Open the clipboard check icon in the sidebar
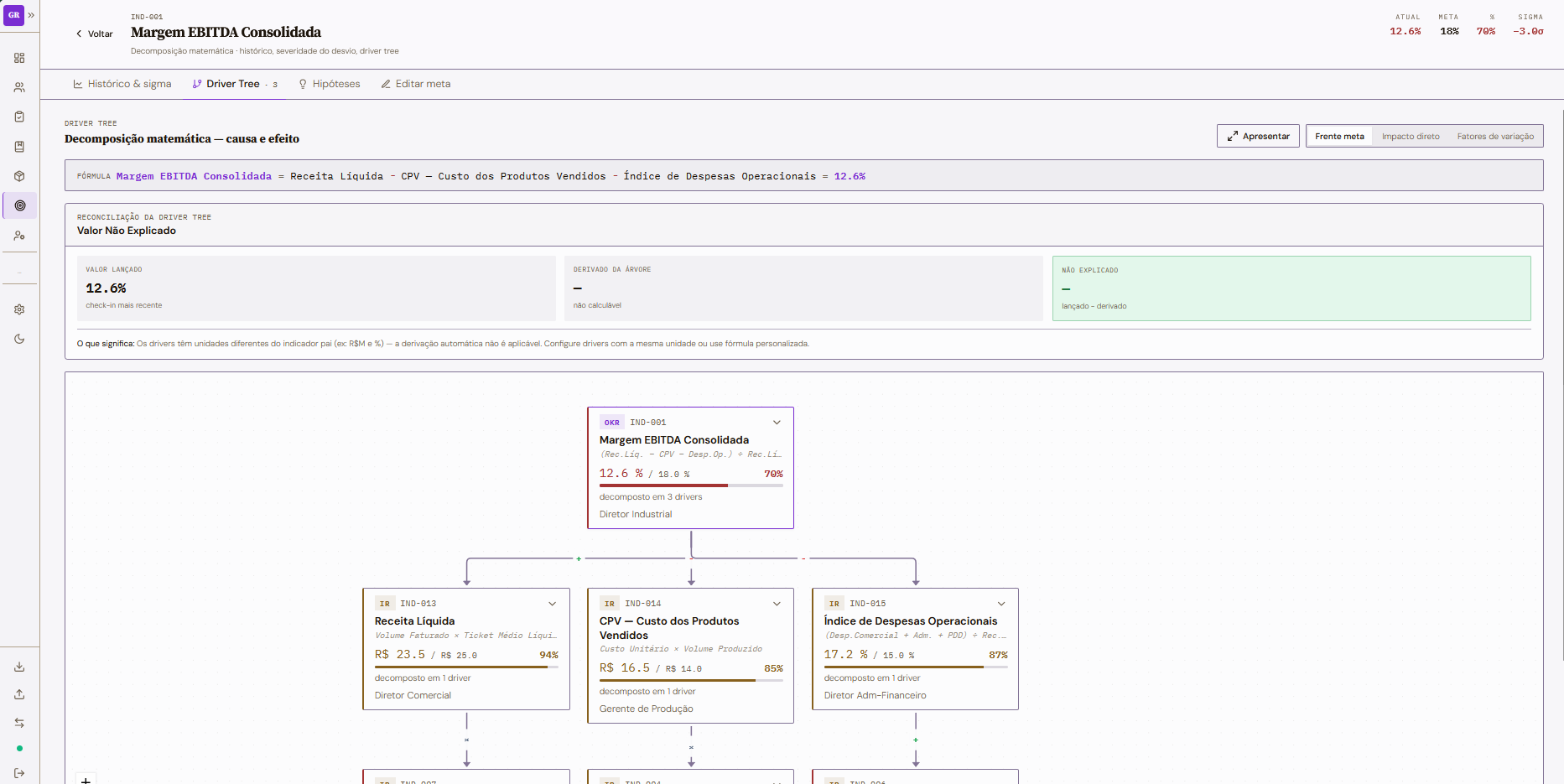 19,117
